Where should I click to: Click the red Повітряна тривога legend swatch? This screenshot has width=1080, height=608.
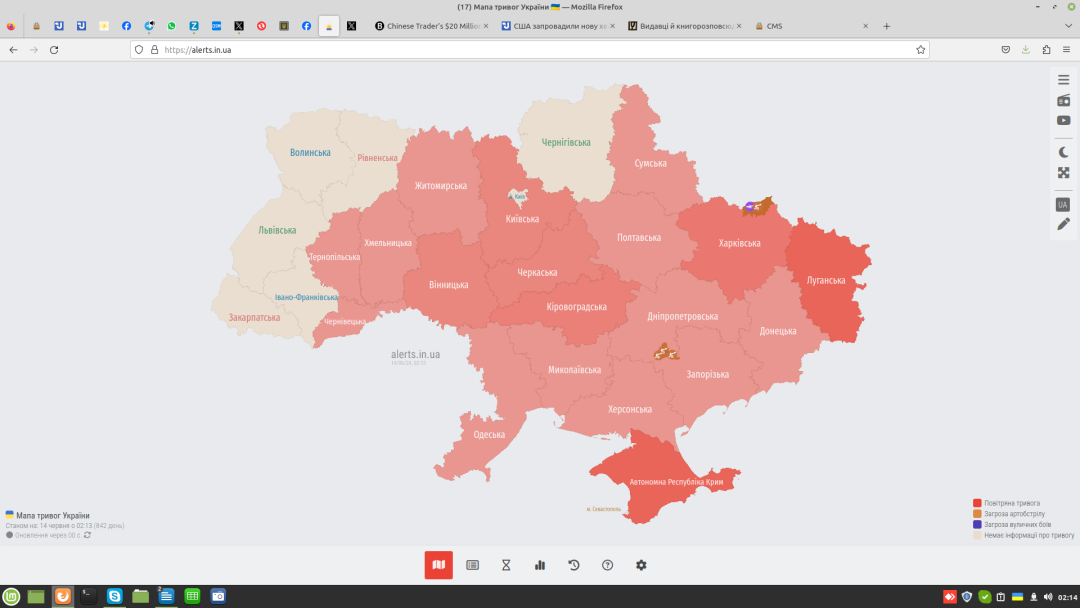point(977,503)
